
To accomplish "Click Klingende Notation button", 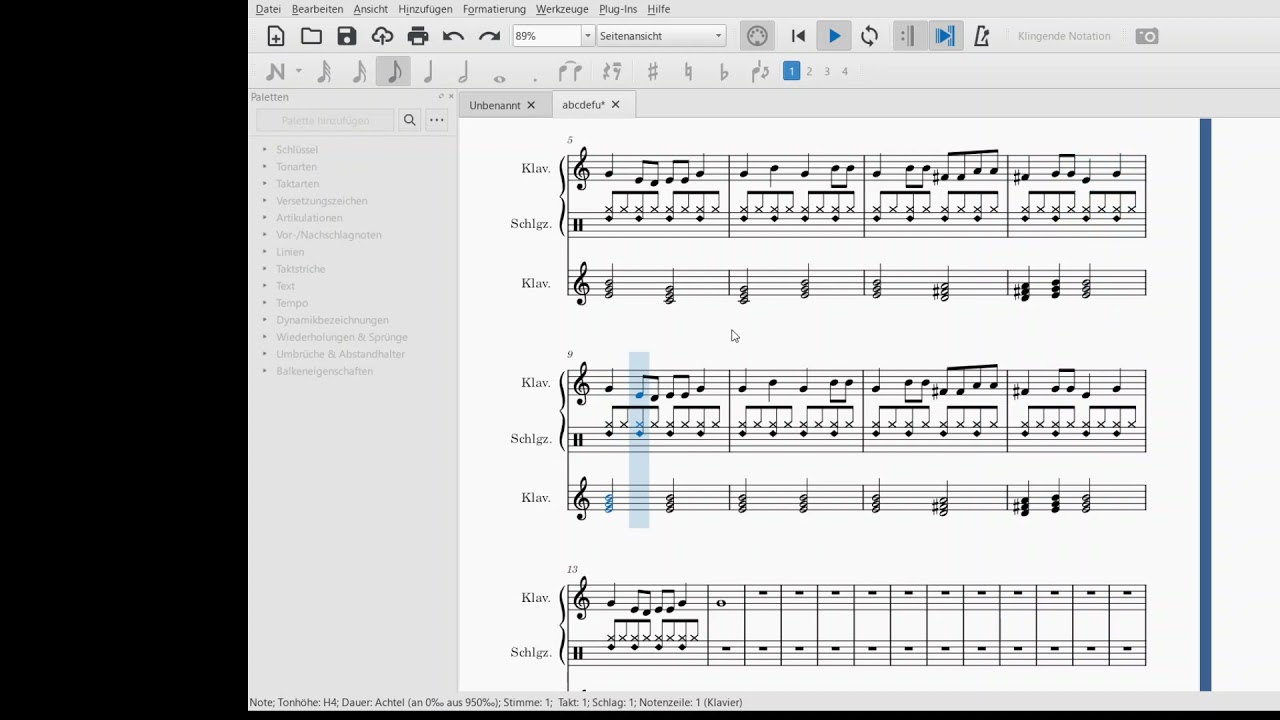I will (1064, 36).
